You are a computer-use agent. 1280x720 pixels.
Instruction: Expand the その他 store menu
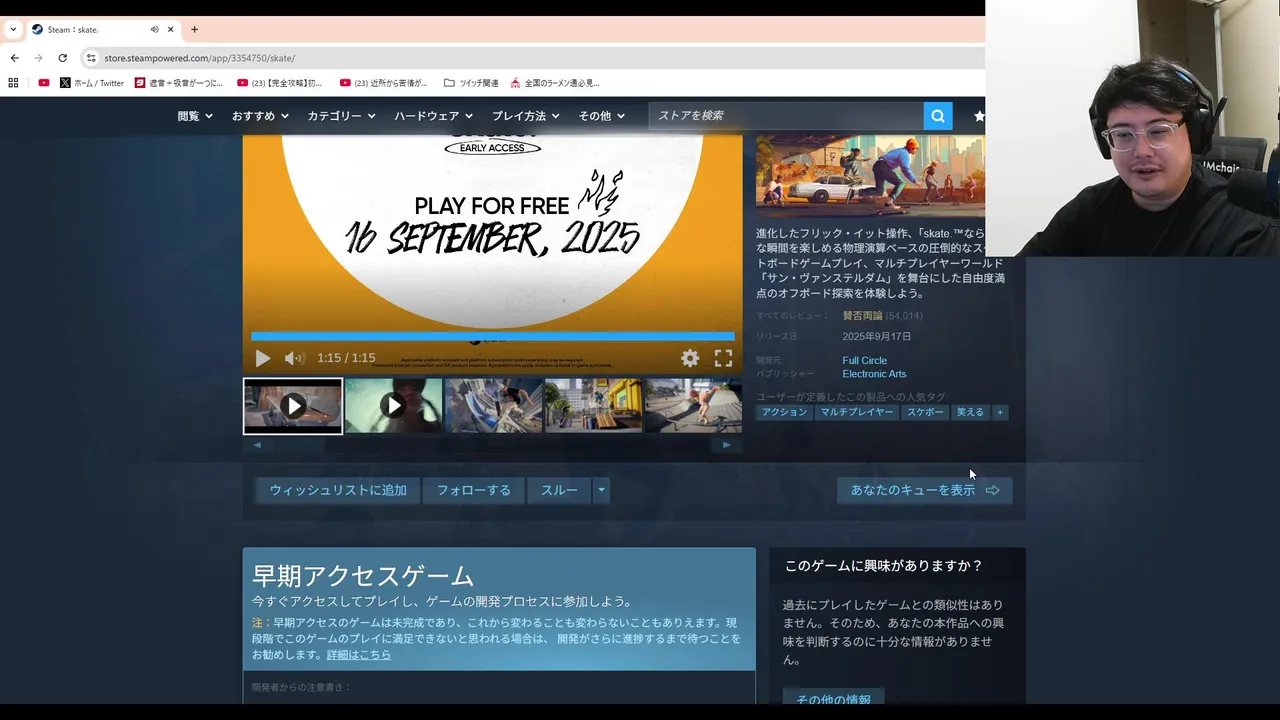pos(602,116)
